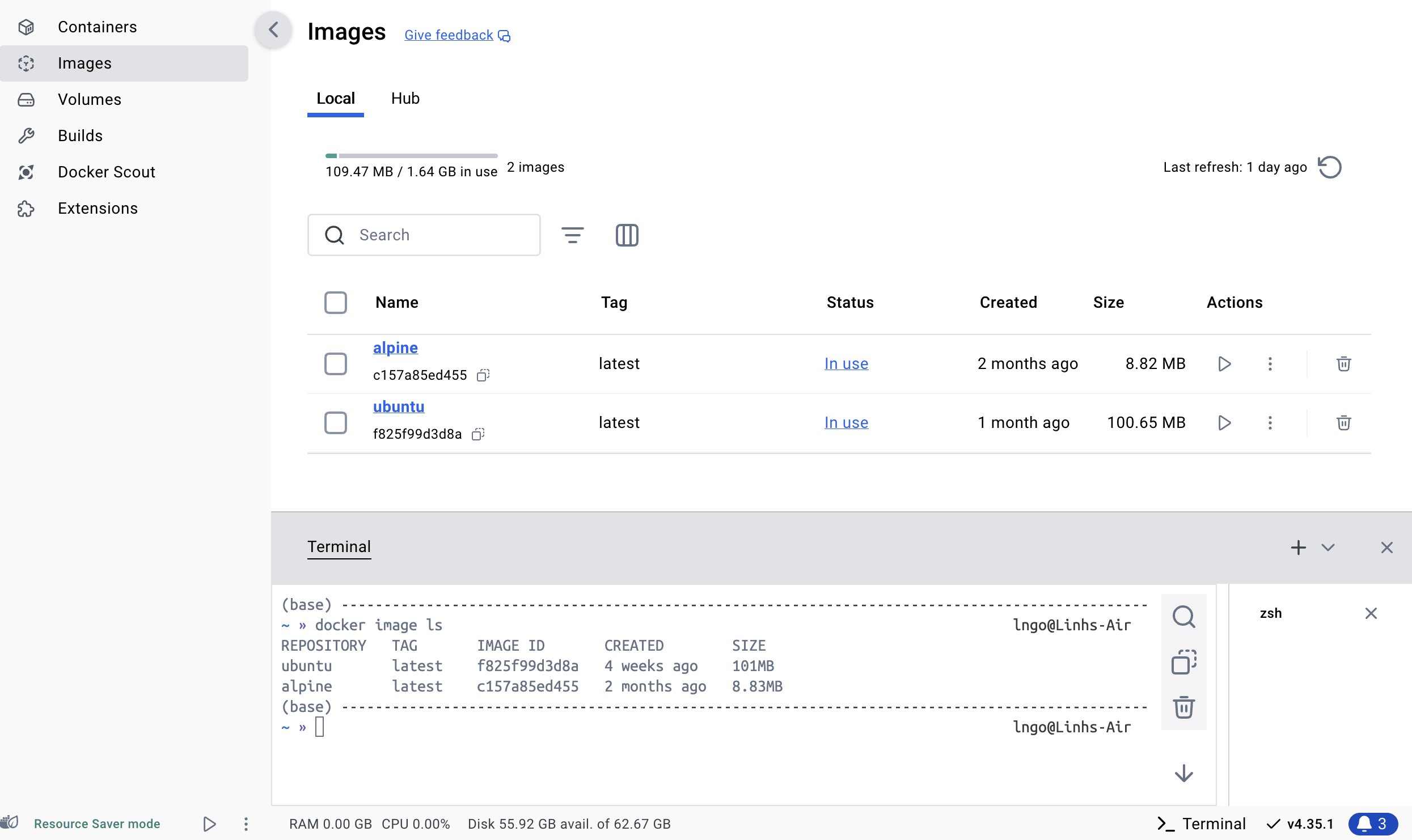Screen dimensions: 1412x840
Task: Clear terminal using the trash icon
Action: click(1183, 707)
